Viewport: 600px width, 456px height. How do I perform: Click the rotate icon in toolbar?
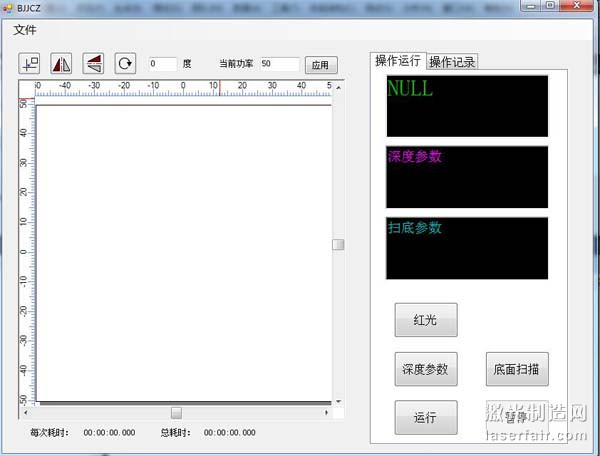125,63
